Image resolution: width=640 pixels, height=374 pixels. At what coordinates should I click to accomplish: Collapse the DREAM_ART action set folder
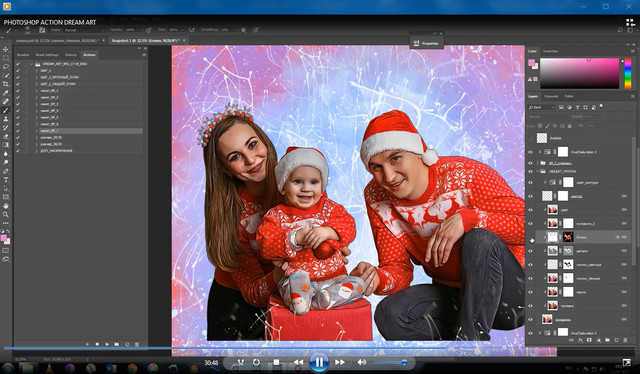coord(31,64)
